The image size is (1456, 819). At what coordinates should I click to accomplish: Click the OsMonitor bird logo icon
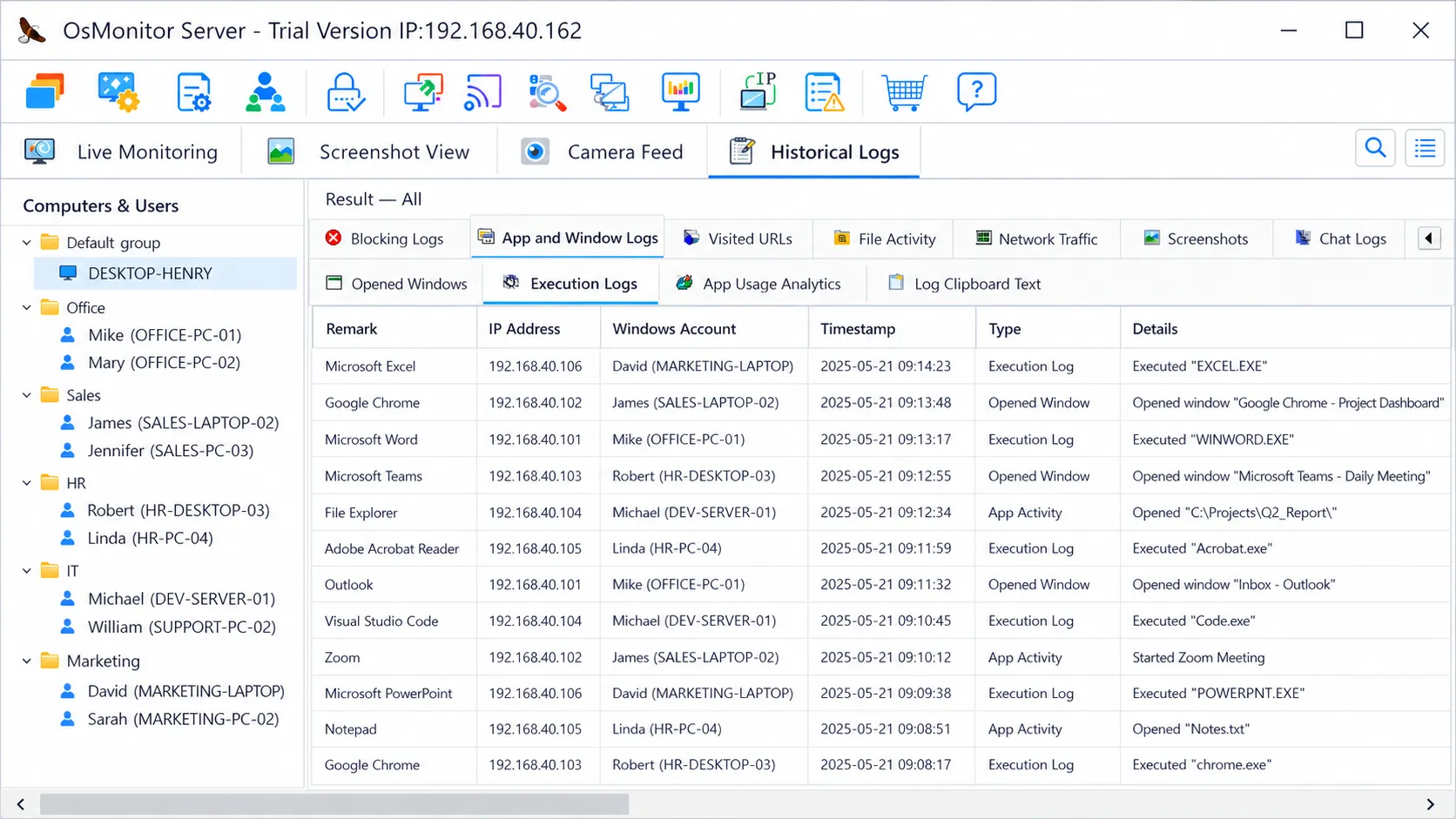[31, 30]
